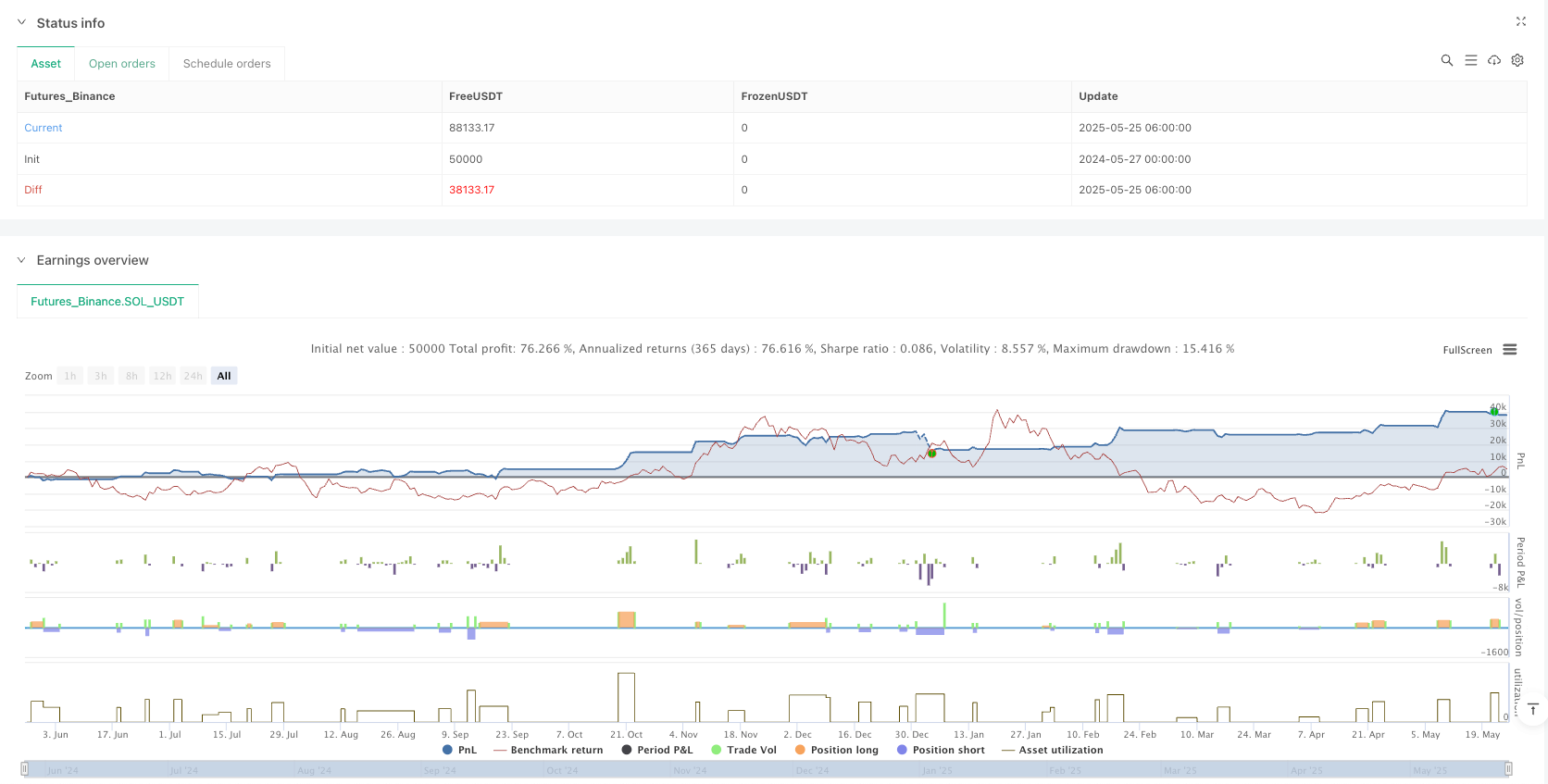Viewport: 1548px width, 784px height.
Task: Click the collapse fullscreen arrows icon
Action: click(x=1520, y=21)
